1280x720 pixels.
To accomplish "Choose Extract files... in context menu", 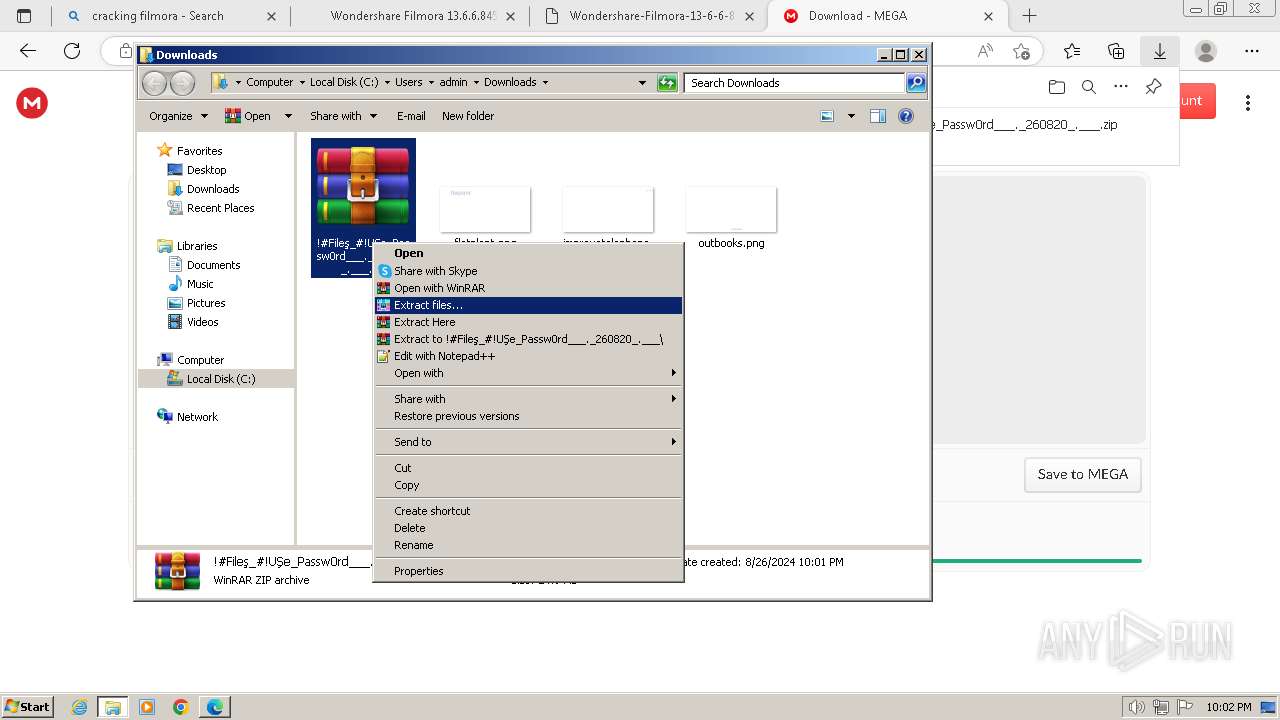I will click(x=528, y=305).
